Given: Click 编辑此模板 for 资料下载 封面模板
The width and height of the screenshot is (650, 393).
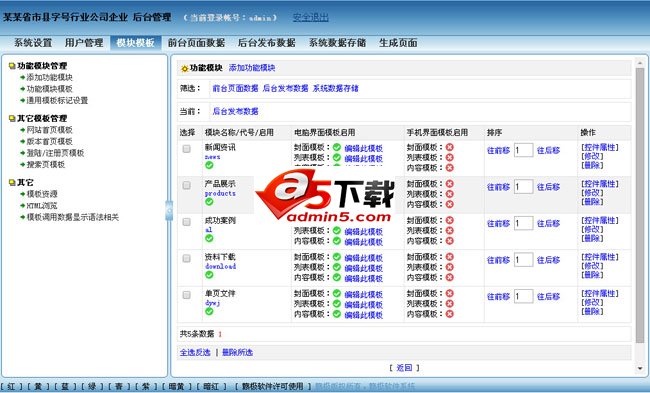Looking at the screenshot, I should pyautogui.click(x=364, y=257).
